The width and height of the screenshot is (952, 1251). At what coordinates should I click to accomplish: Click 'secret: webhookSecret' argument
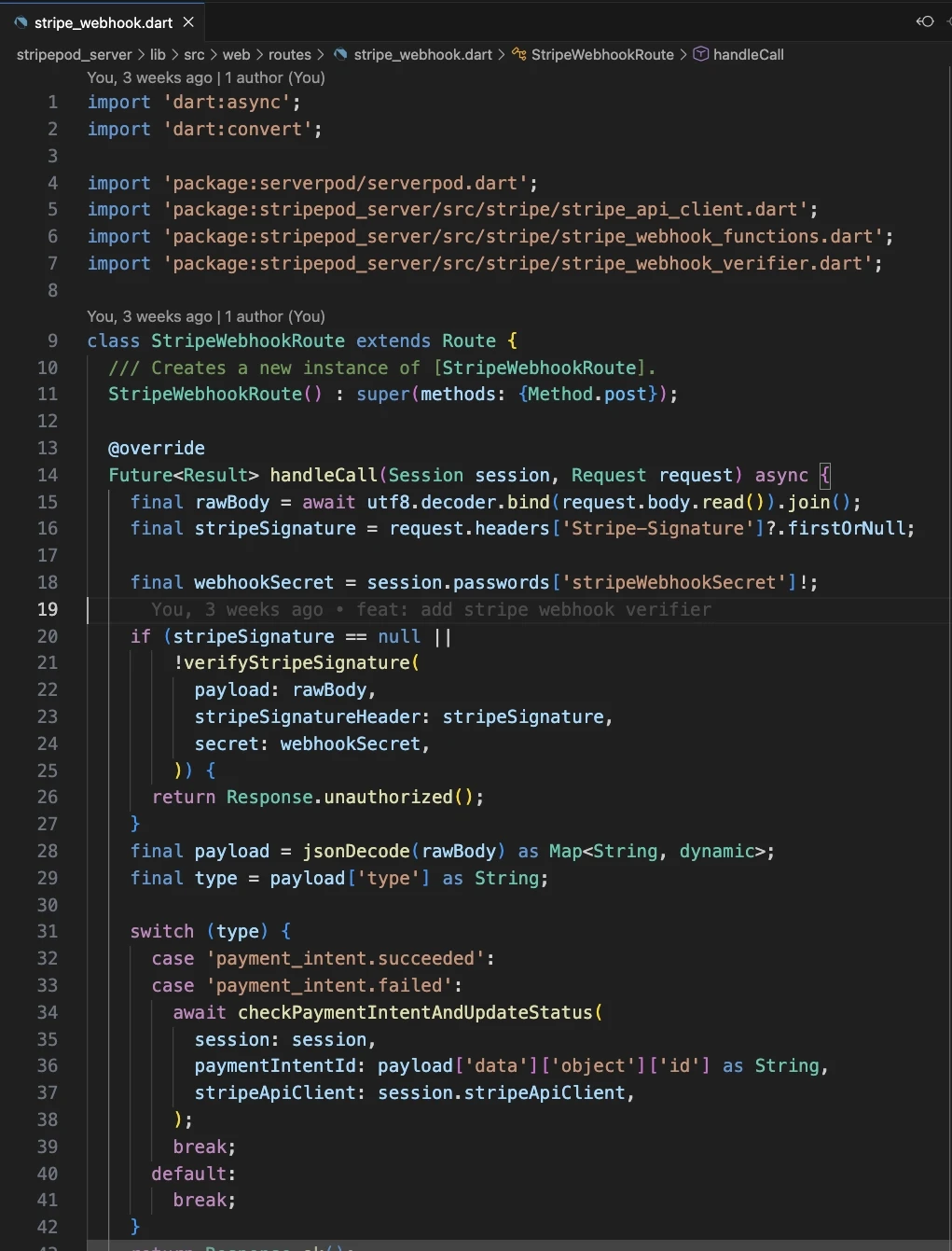point(307,744)
